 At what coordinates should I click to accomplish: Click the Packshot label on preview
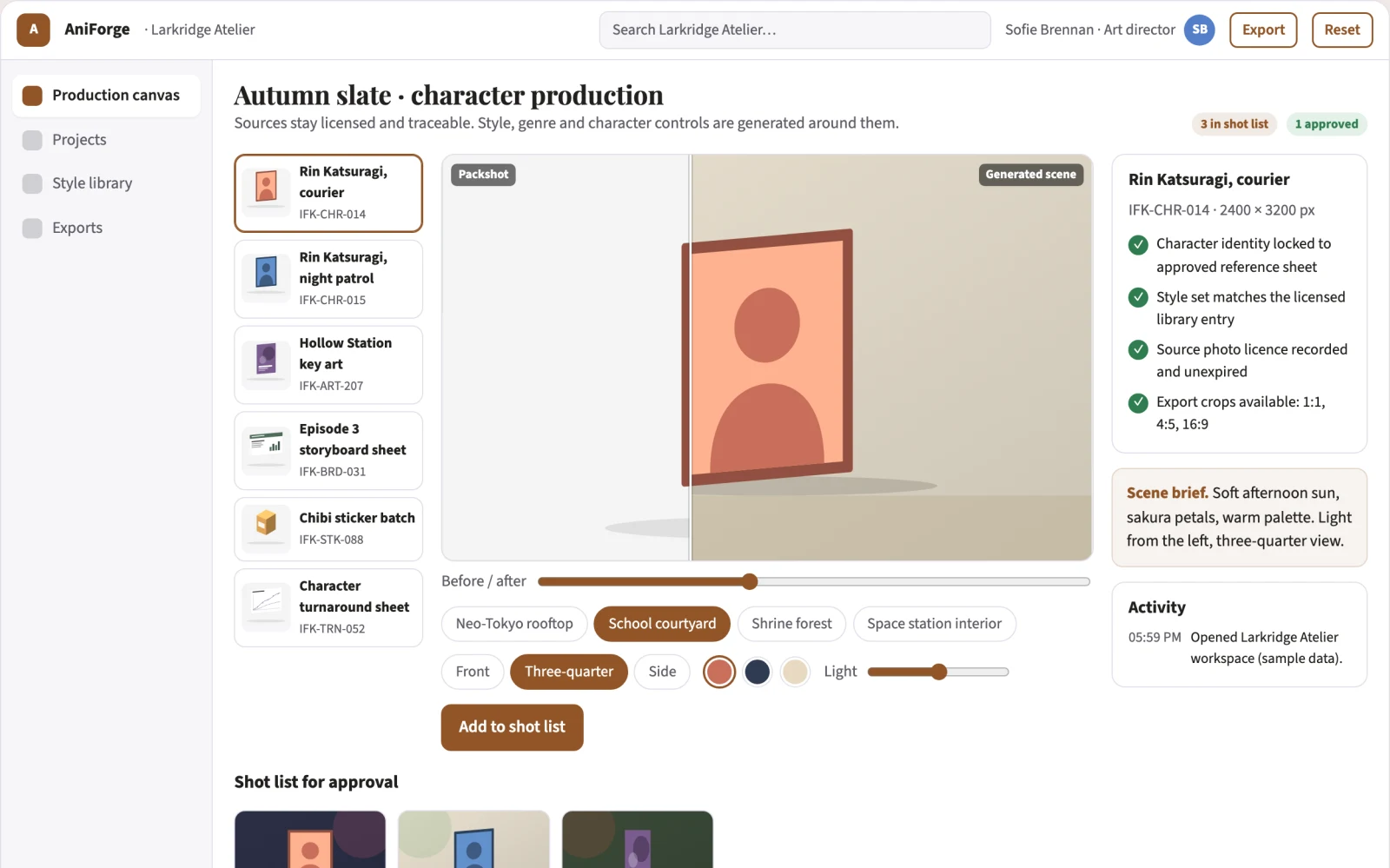[x=483, y=175]
